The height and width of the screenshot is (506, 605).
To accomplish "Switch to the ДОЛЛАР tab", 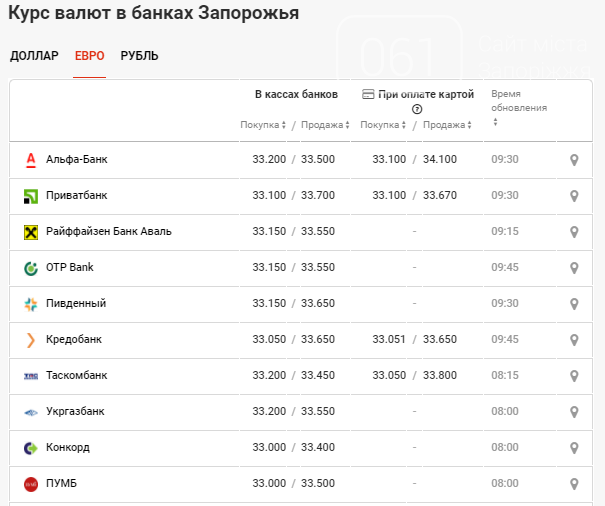I will (x=34, y=56).
